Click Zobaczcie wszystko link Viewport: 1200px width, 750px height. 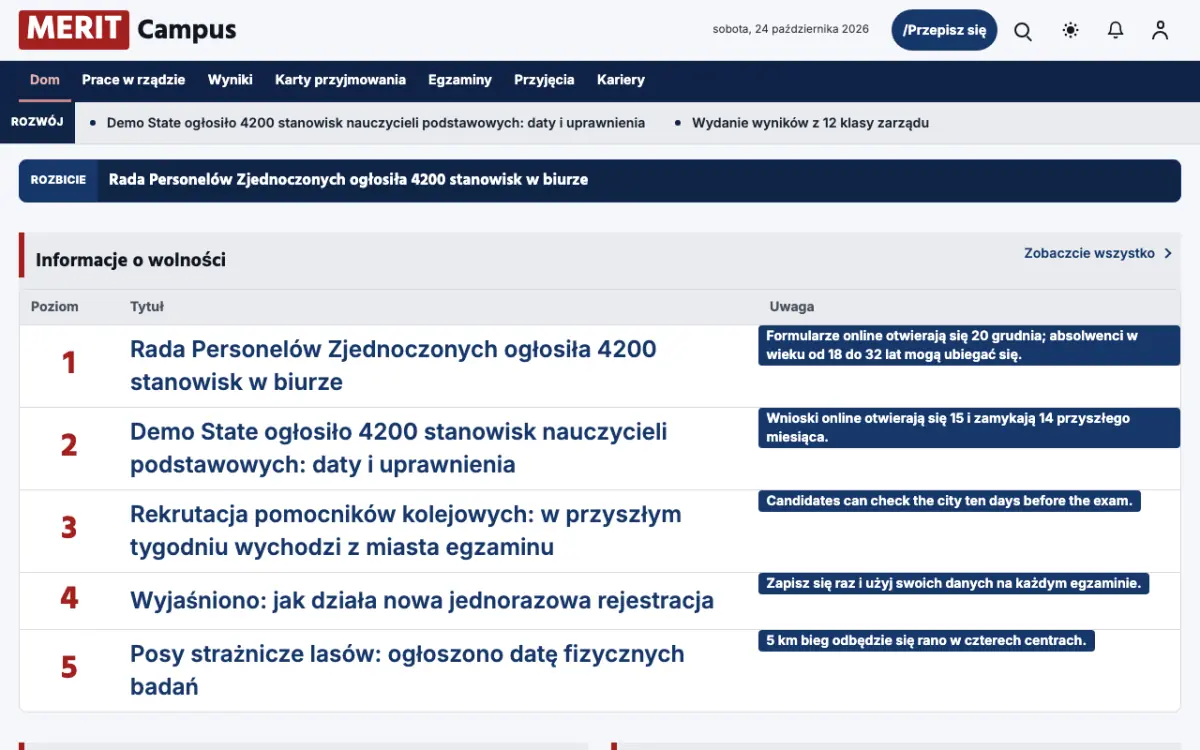(x=1089, y=254)
